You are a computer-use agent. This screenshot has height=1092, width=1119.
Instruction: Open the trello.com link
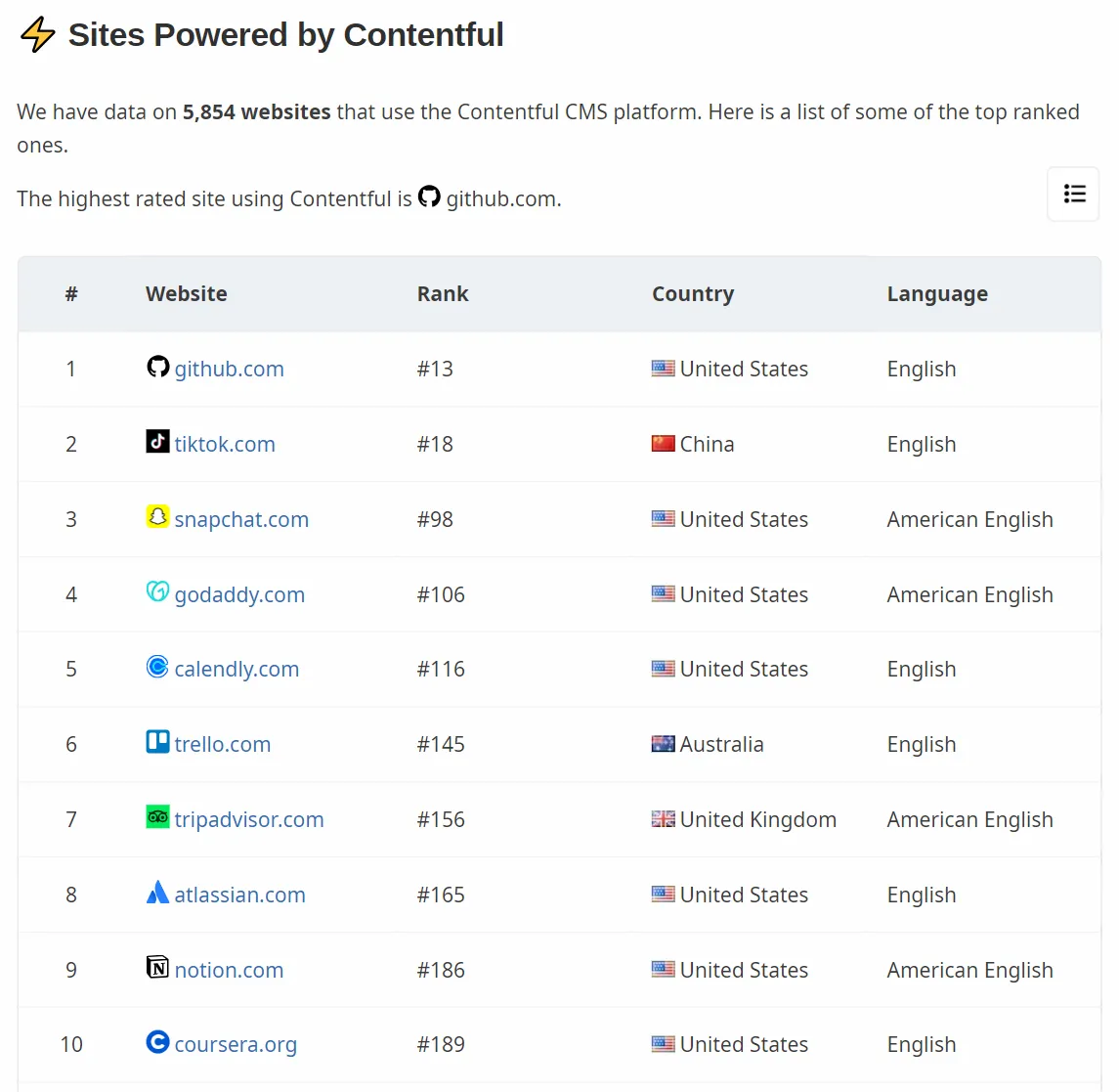[x=223, y=744]
